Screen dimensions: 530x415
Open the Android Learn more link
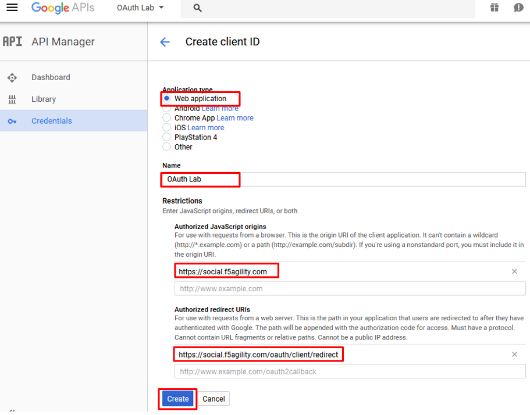tap(220, 108)
